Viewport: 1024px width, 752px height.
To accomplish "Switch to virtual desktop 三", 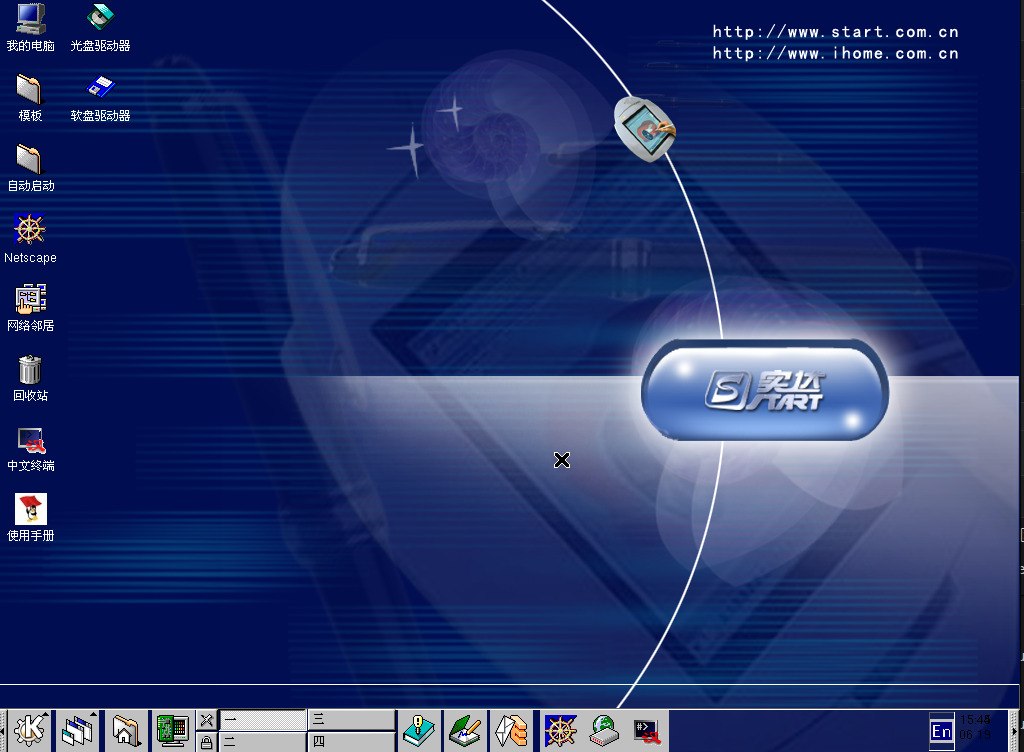I will coord(351,720).
